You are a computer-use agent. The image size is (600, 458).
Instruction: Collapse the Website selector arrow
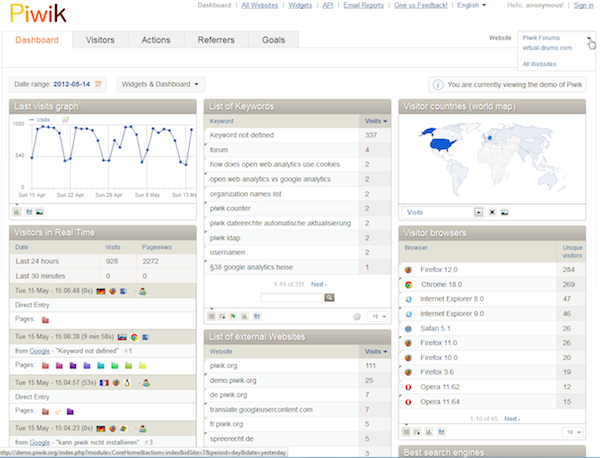pyautogui.click(x=589, y=38)
